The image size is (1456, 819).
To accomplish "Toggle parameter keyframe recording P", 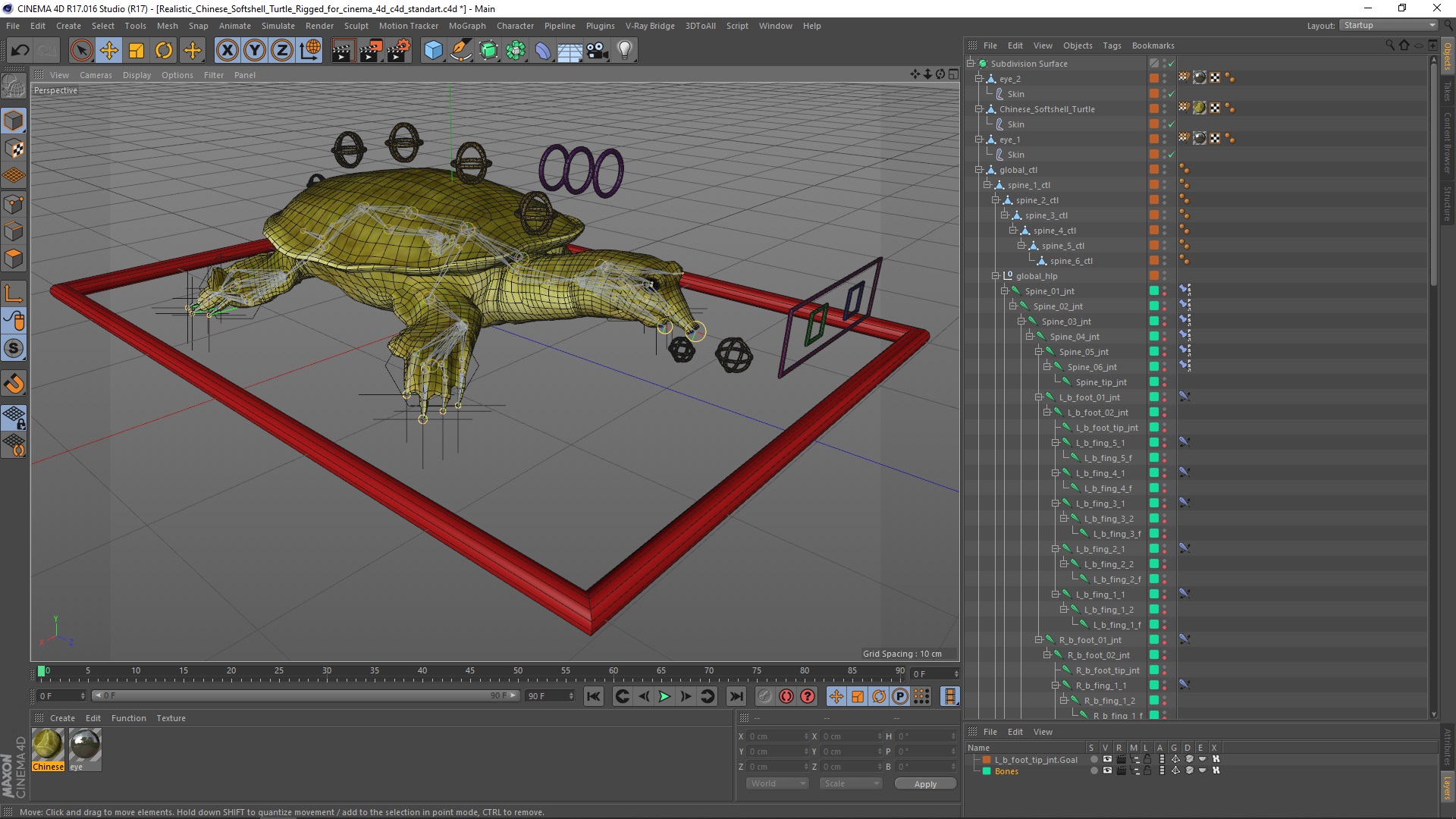I will [x=900, y=696].
